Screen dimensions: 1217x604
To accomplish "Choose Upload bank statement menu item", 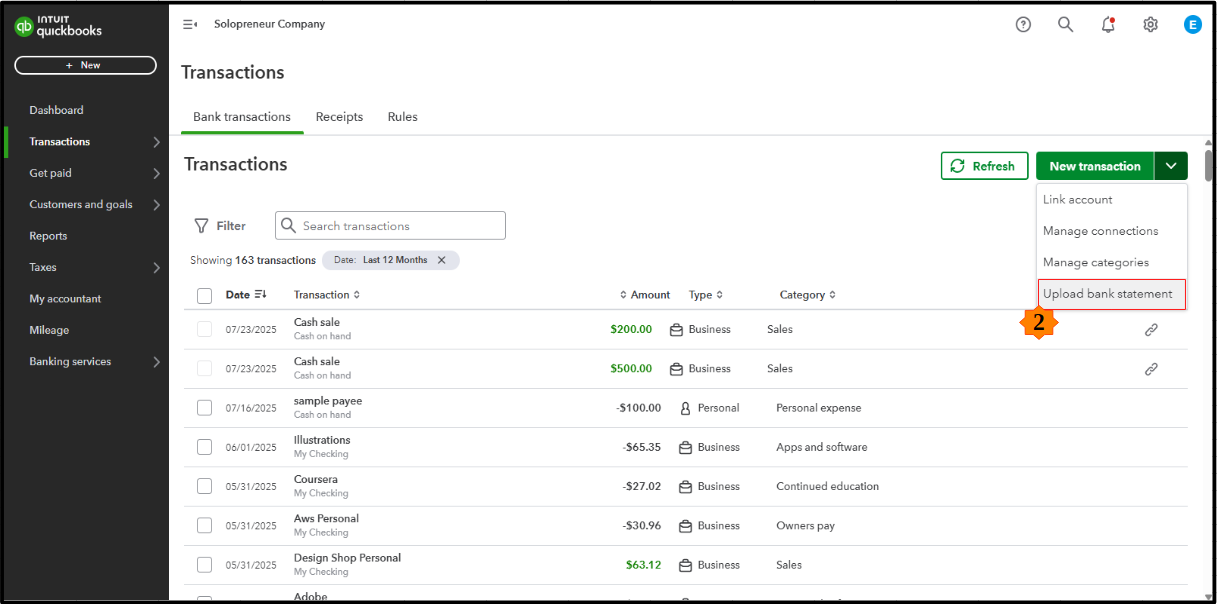I will (x=1112, y=294).
